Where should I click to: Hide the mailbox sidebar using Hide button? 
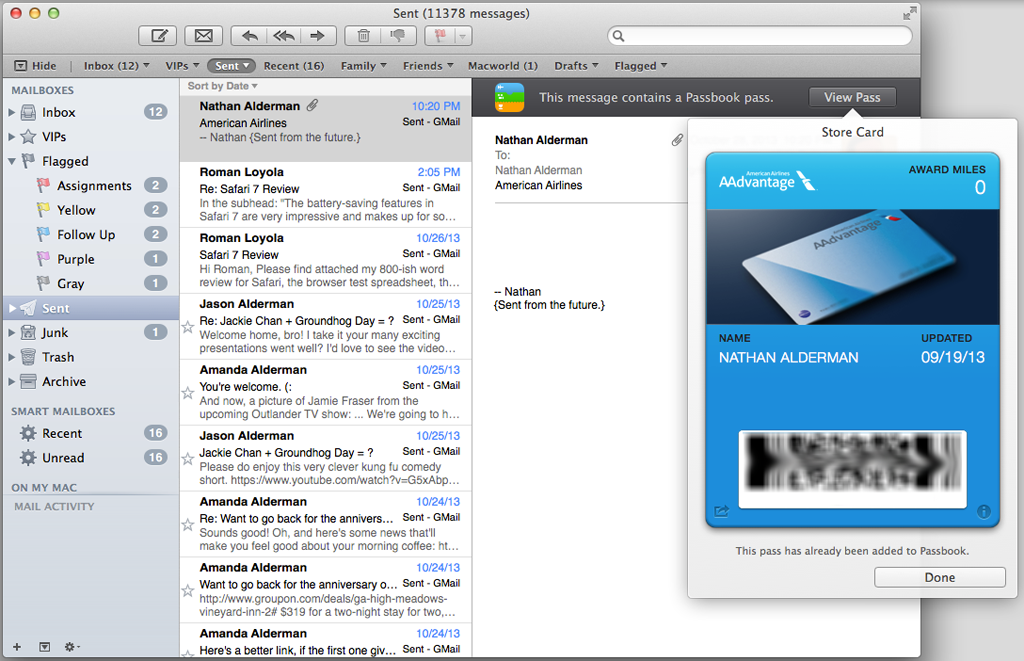(35, 66)
